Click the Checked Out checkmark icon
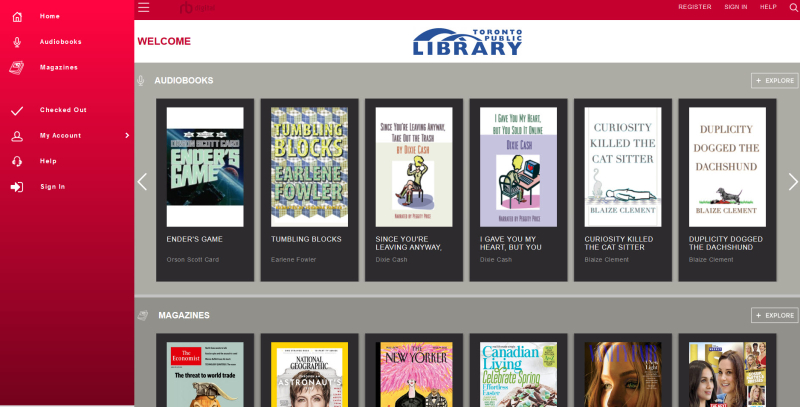The height and width of the screenshot is (407, 800). (17, 110)
